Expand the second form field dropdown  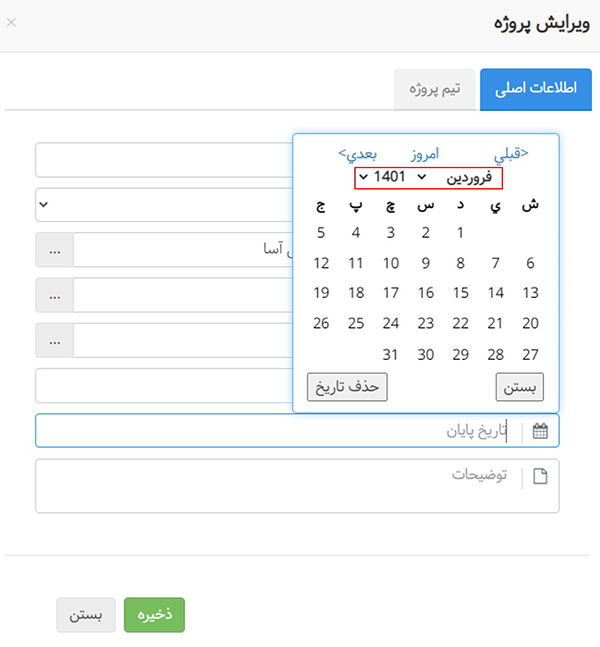tap(43, 205)
